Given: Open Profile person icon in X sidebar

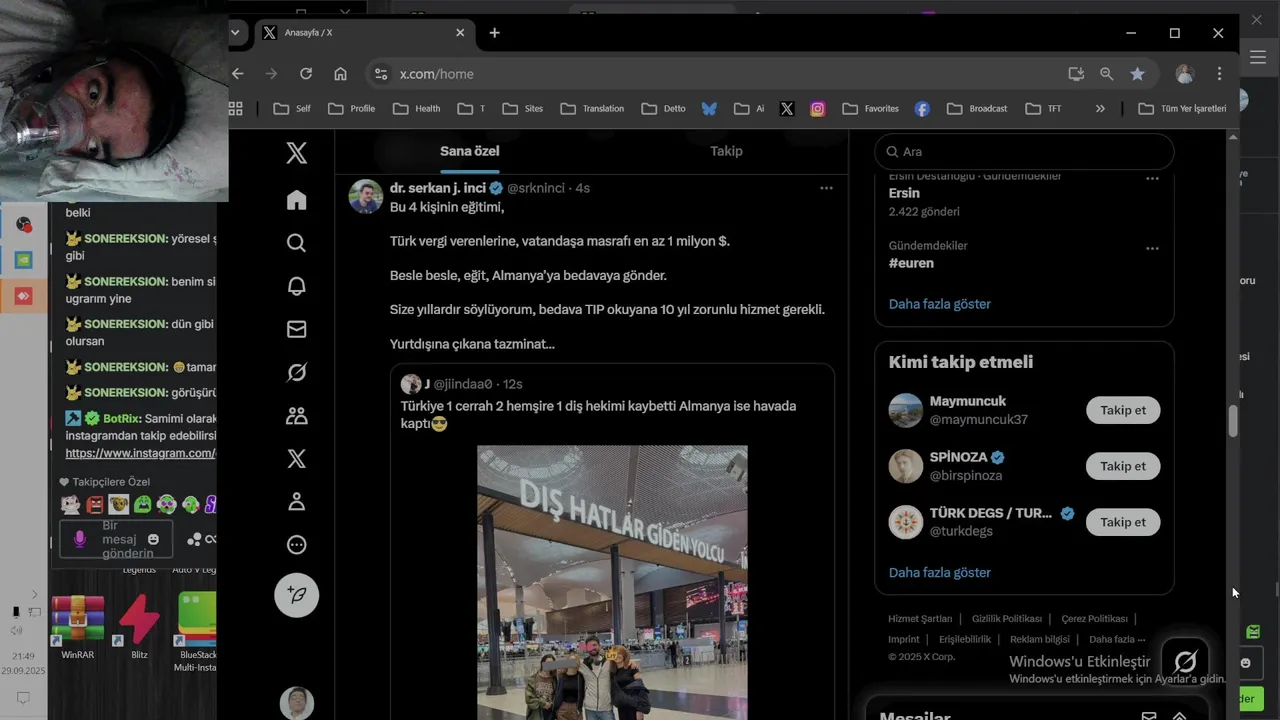Looking at the screenshot, I should pos(296,502).
